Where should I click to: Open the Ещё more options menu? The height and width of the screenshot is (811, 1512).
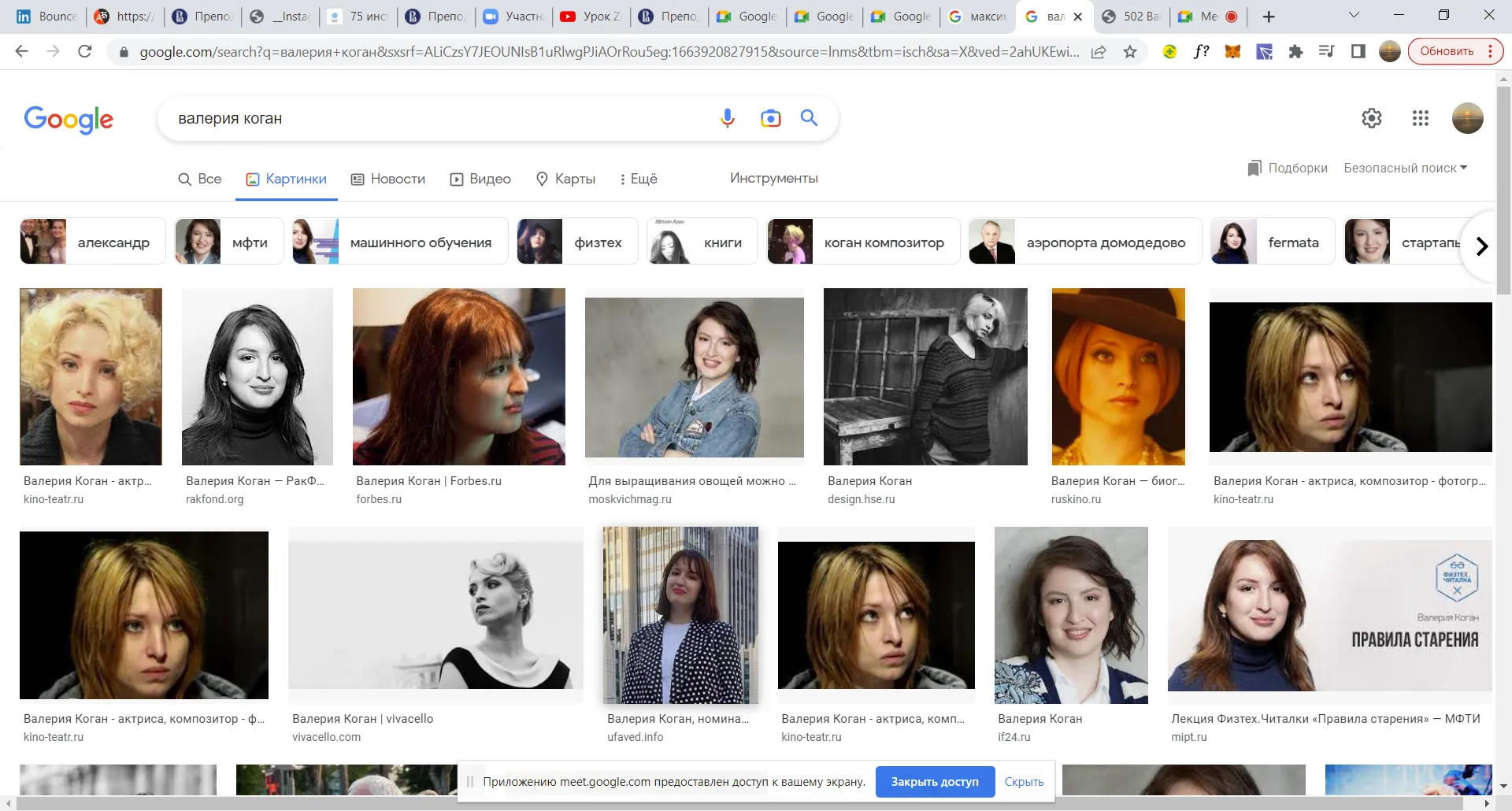pos(639,179)
